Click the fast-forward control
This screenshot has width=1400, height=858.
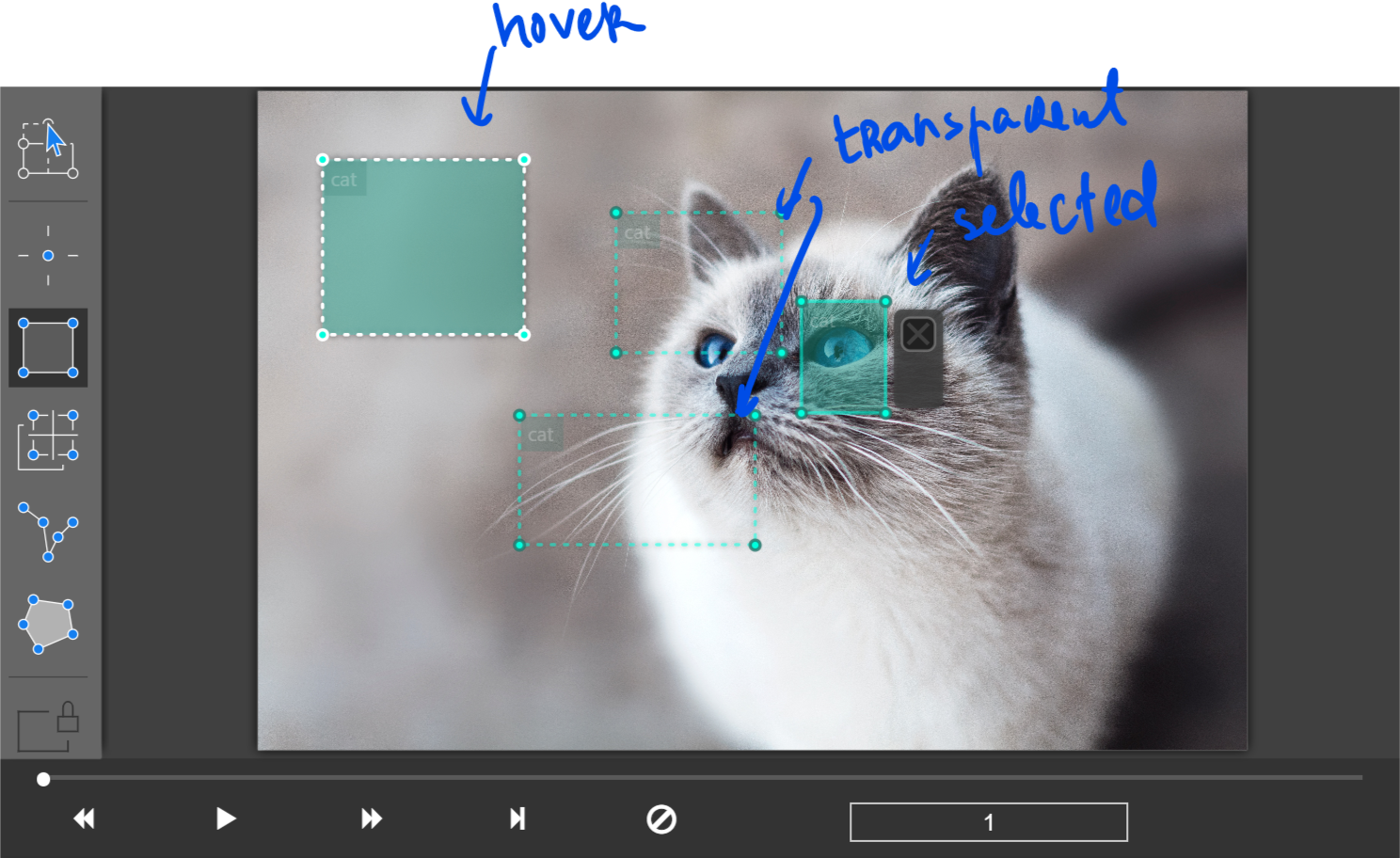(371, 819)
